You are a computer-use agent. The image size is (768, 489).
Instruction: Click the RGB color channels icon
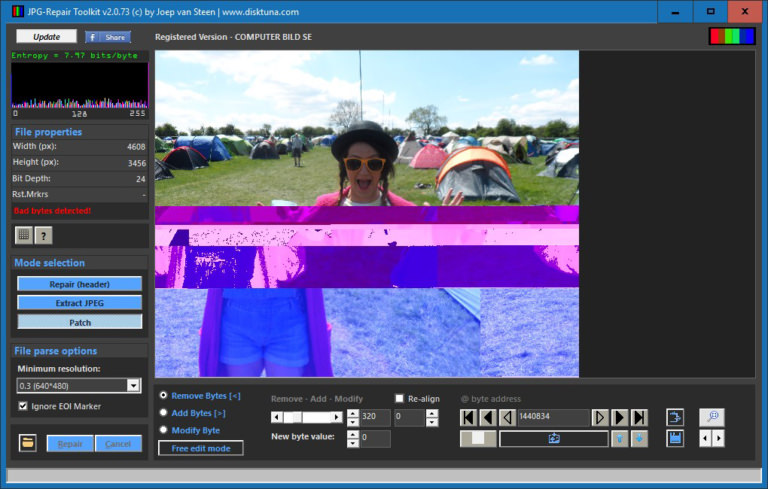click(732, 37)
